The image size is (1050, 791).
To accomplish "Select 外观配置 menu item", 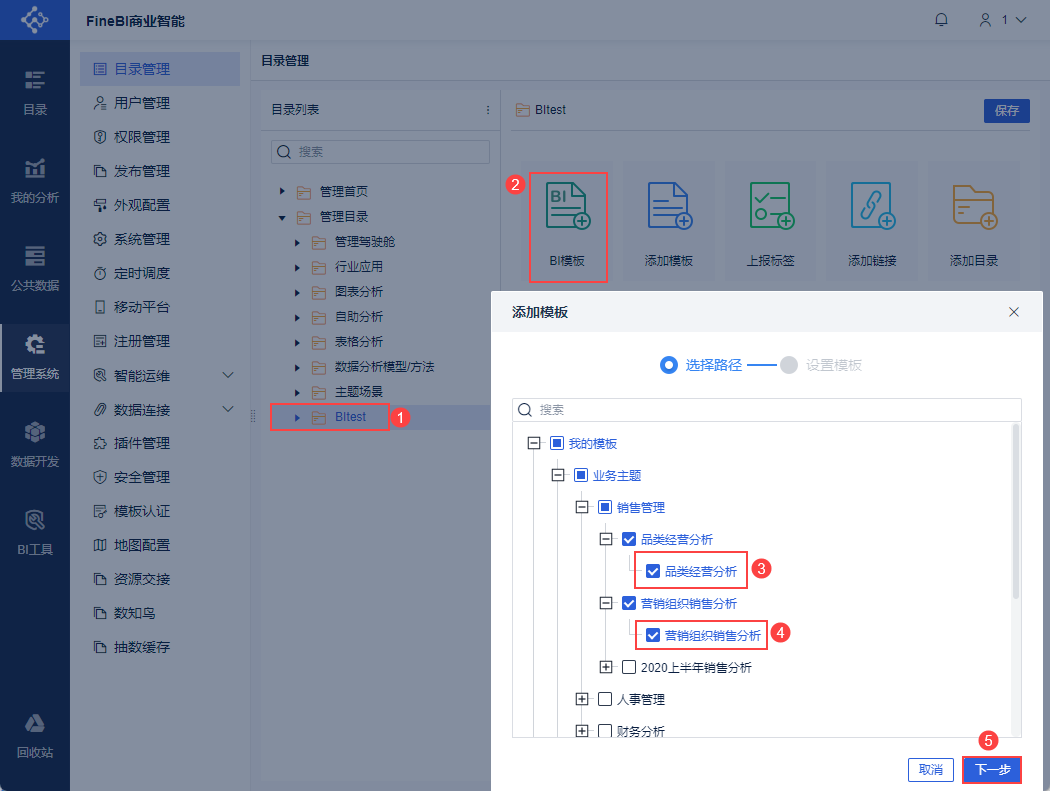I will (x=160, y=205).
